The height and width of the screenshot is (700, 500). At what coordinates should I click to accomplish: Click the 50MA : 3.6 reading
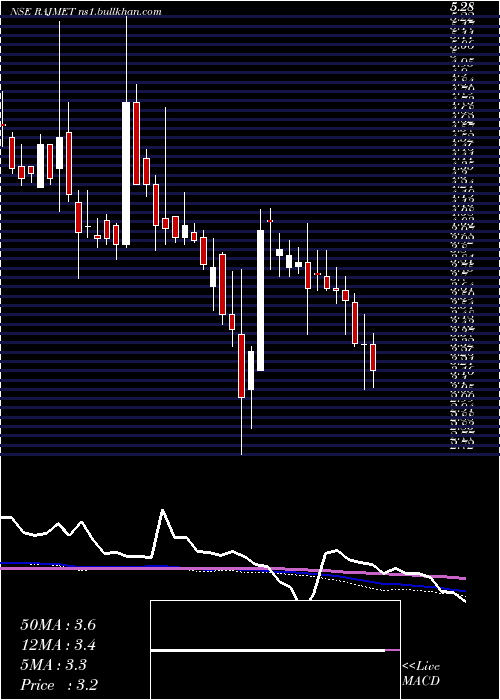(x=58, y=625)
